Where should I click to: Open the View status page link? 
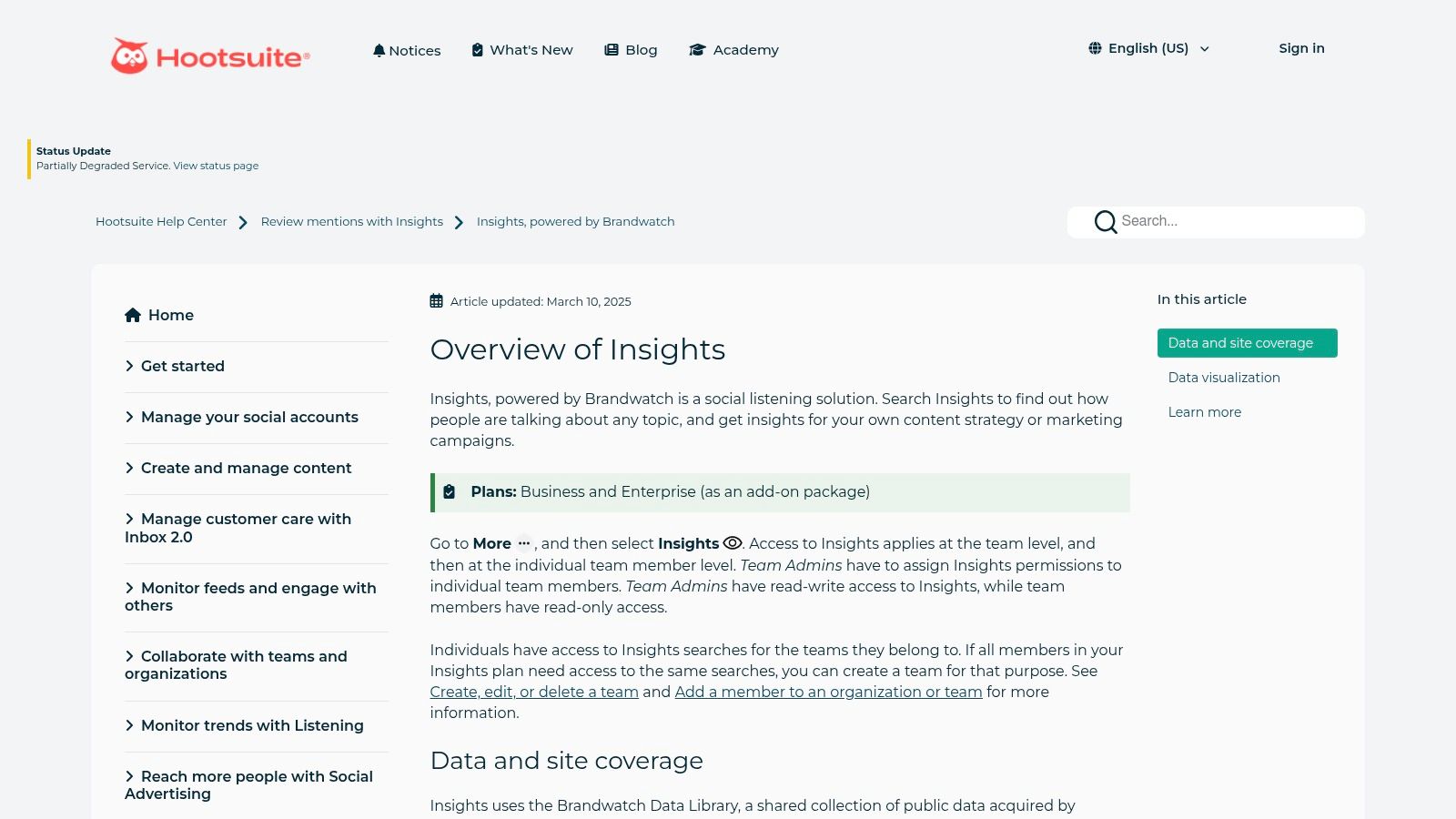click(215, 166)
